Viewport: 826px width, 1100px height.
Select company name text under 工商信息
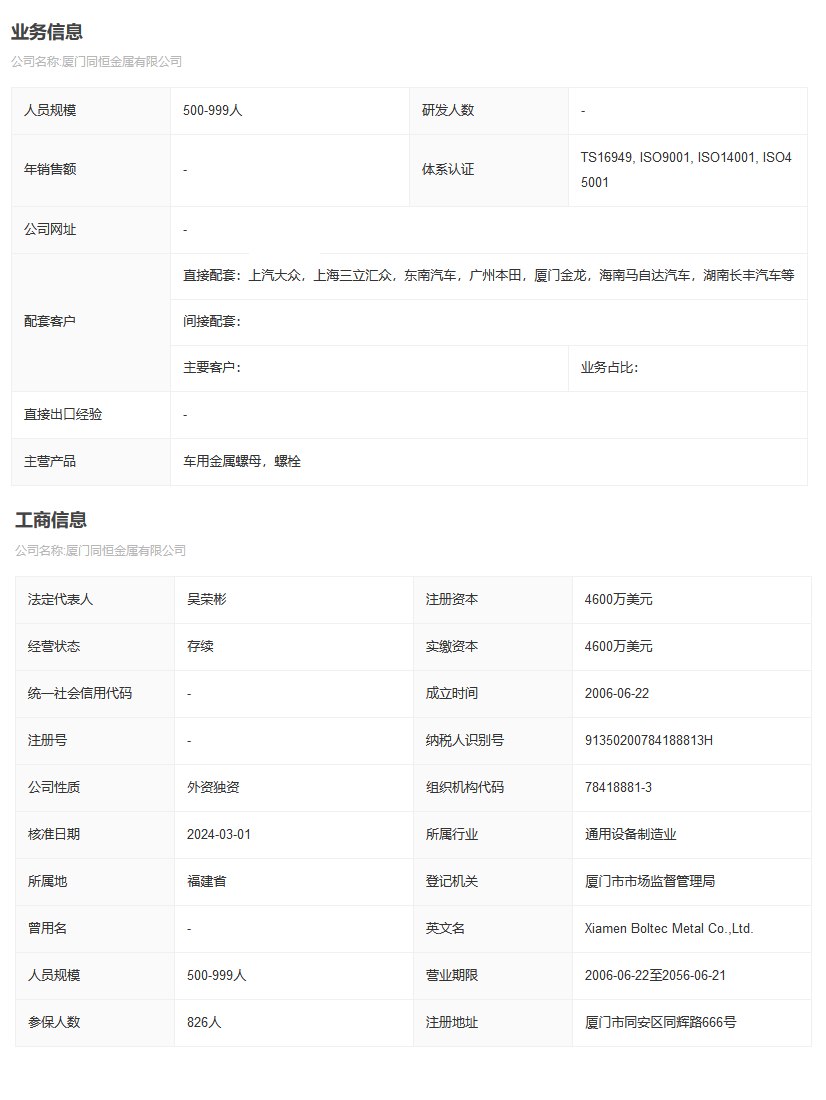(101, 551)
